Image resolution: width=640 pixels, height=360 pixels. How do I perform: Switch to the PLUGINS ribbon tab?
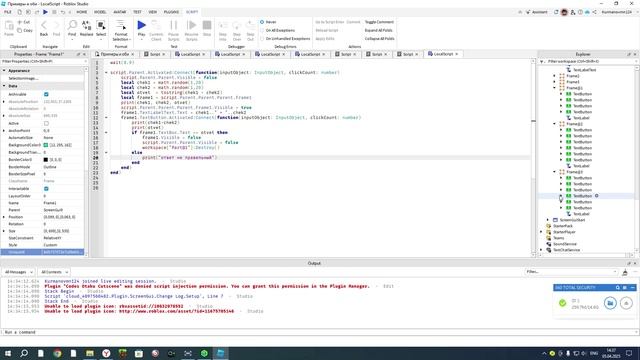point(171,12)
